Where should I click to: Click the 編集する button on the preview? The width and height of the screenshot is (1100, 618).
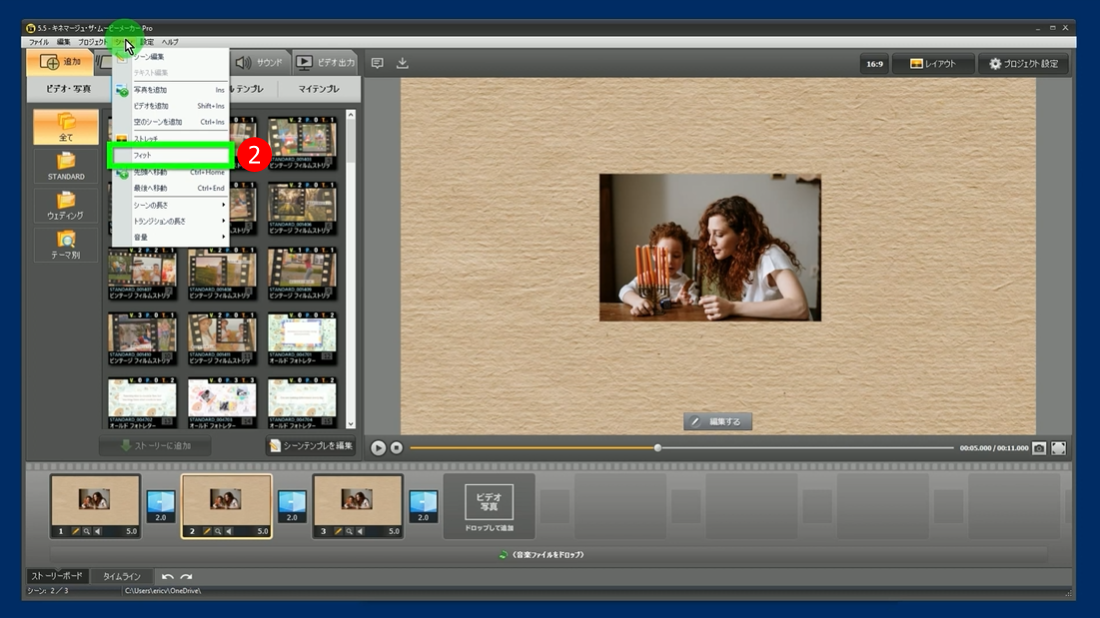[x=718, y=422]
